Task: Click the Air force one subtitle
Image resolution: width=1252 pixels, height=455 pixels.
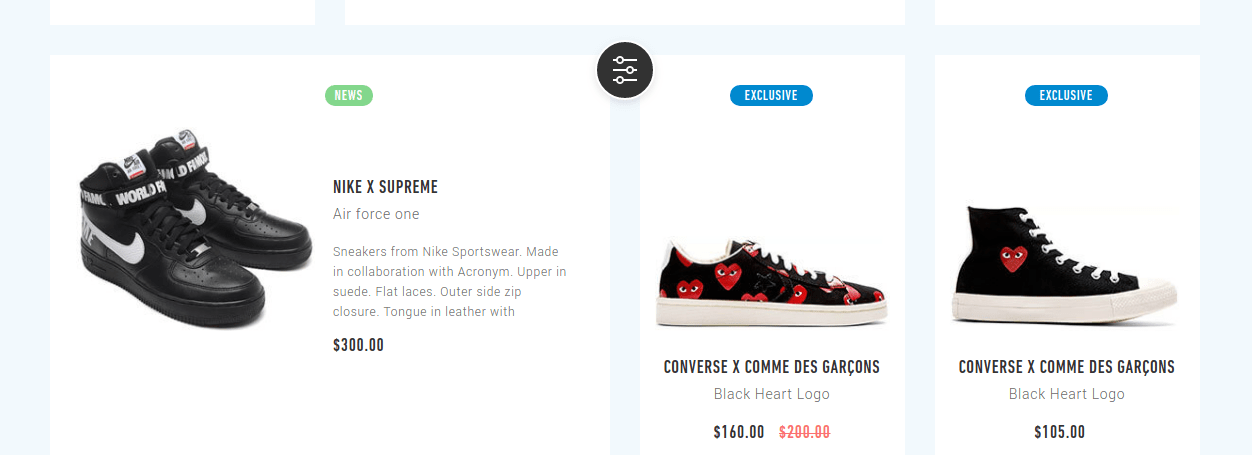Action: [376, 214]
